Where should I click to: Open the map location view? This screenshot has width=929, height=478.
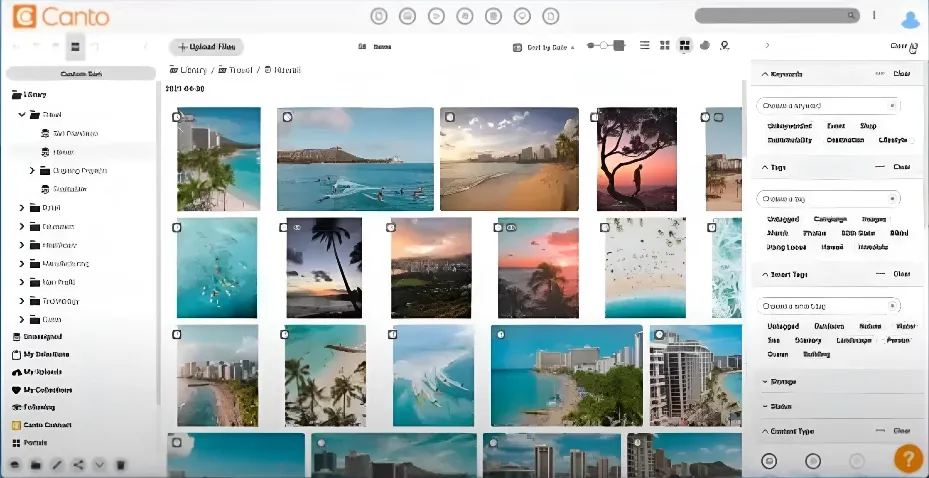coord(724,46)
